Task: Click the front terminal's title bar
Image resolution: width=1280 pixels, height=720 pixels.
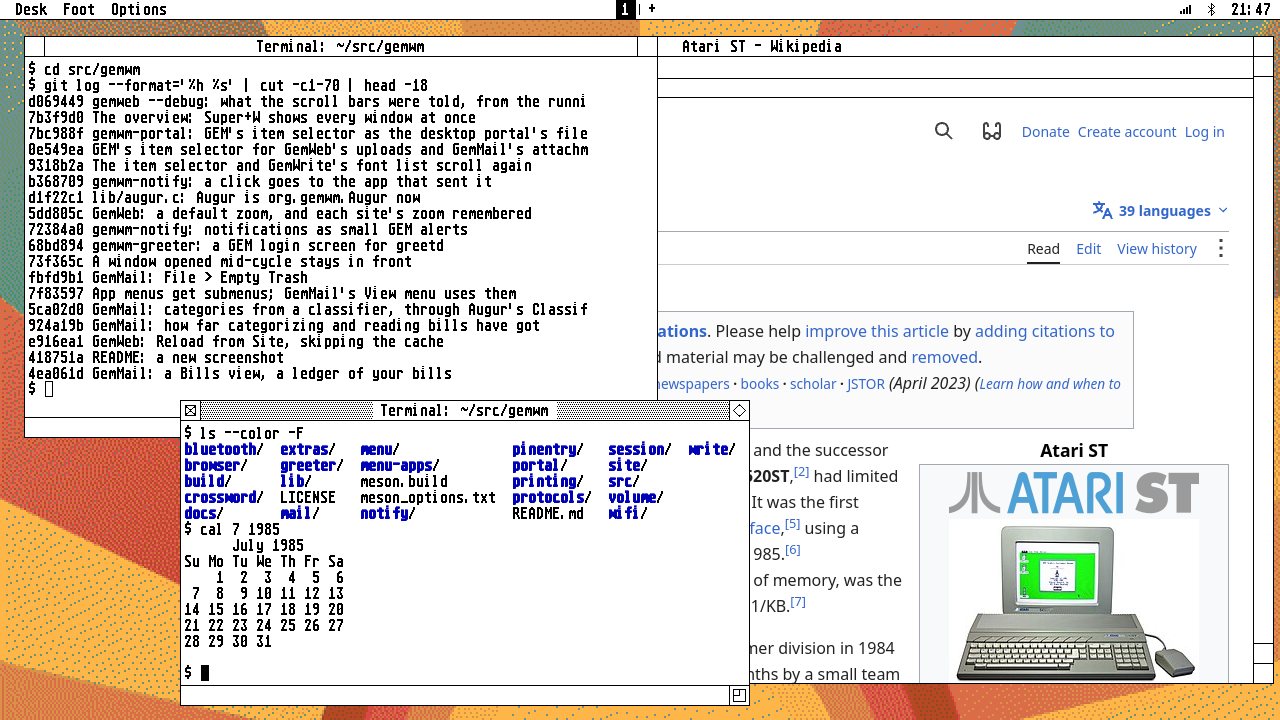Action: (x=464, y=410)
